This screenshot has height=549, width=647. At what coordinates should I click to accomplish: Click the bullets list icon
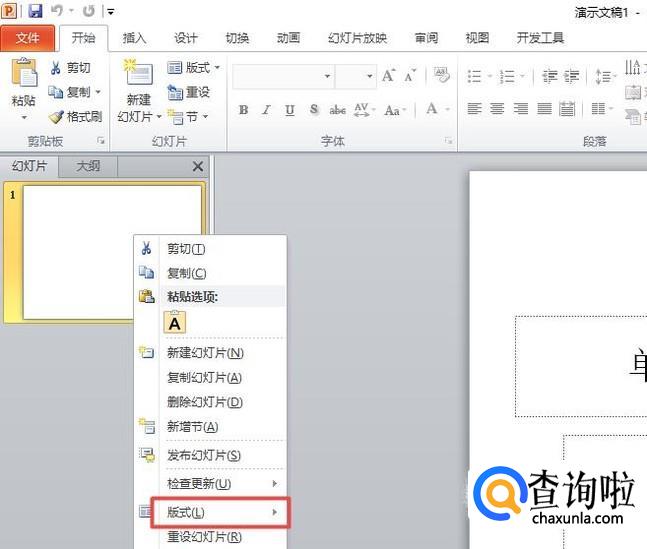point(474,76)
